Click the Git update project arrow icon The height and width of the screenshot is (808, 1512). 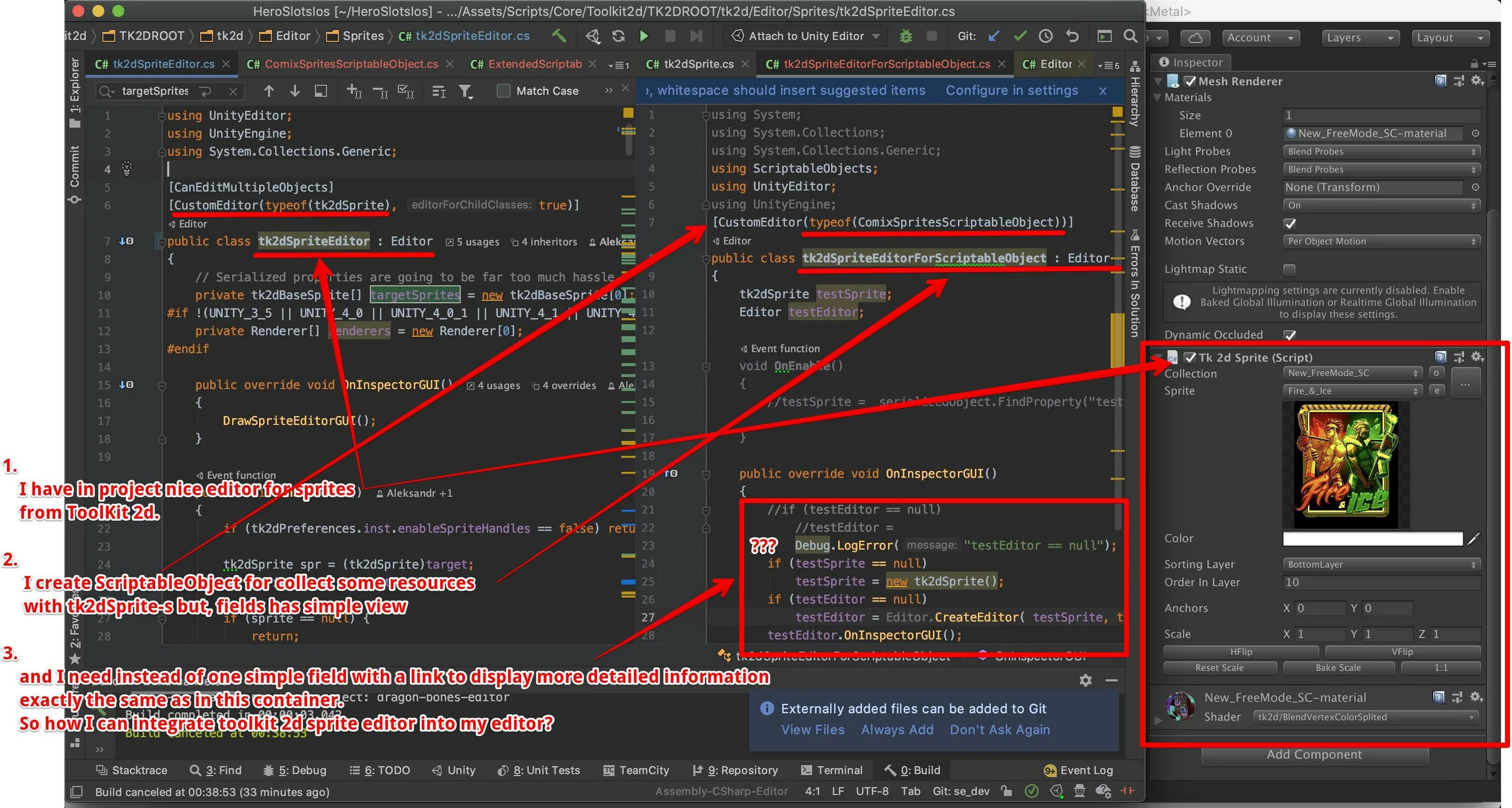click(x=994, y=36)
